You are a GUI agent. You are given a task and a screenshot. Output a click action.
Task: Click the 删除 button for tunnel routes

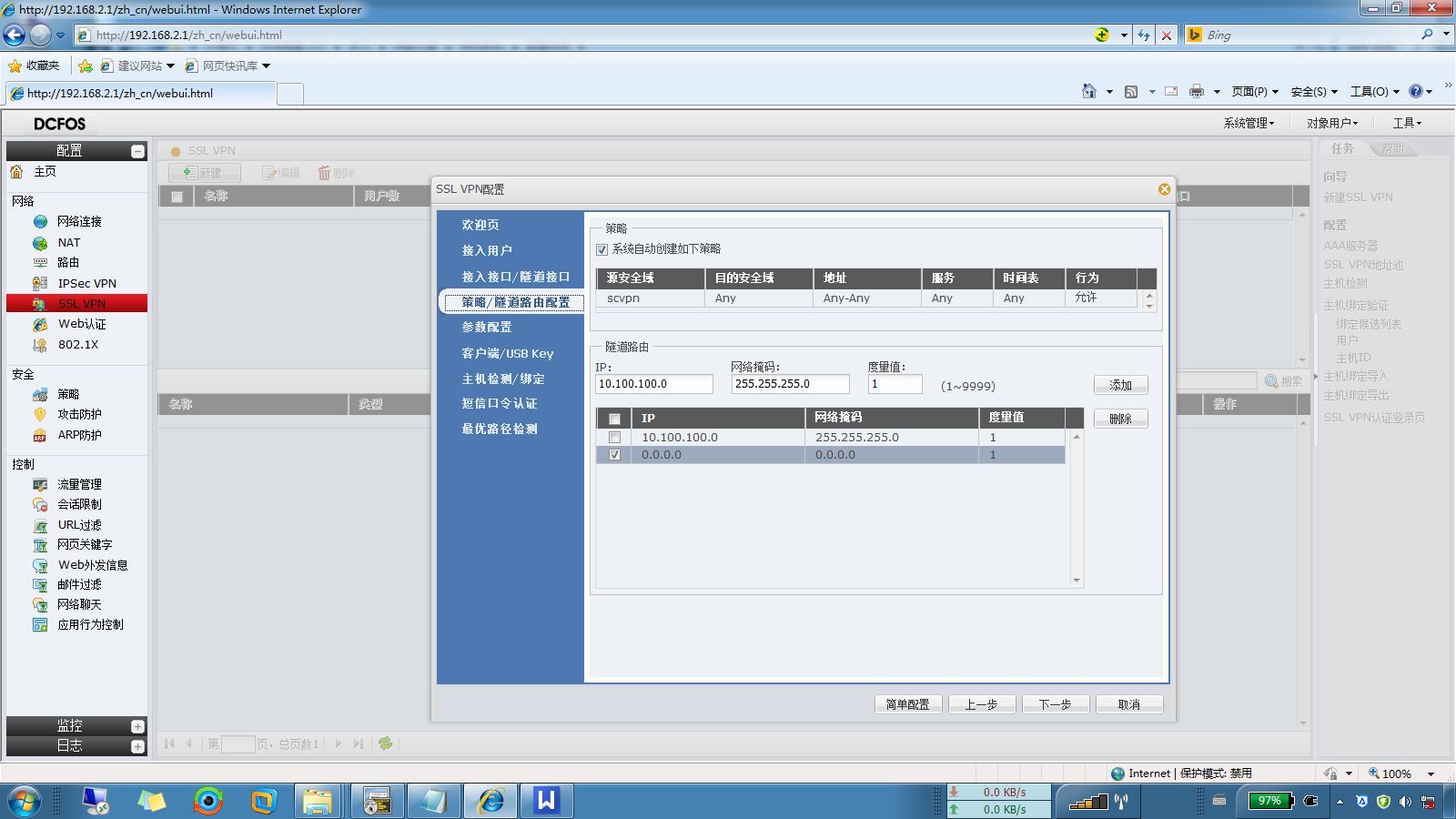click(1120, 419)
